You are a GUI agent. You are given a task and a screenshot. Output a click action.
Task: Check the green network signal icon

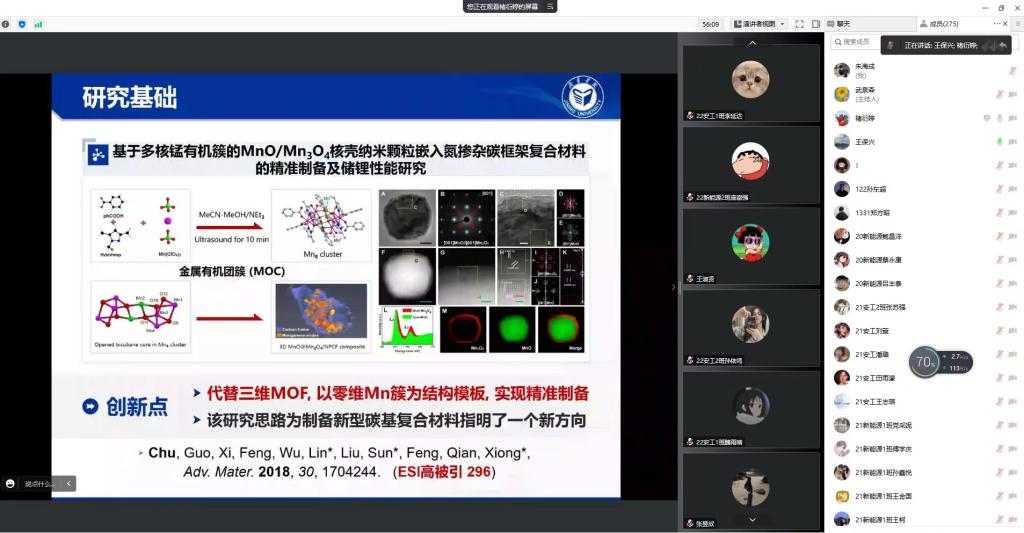[38, 24]
